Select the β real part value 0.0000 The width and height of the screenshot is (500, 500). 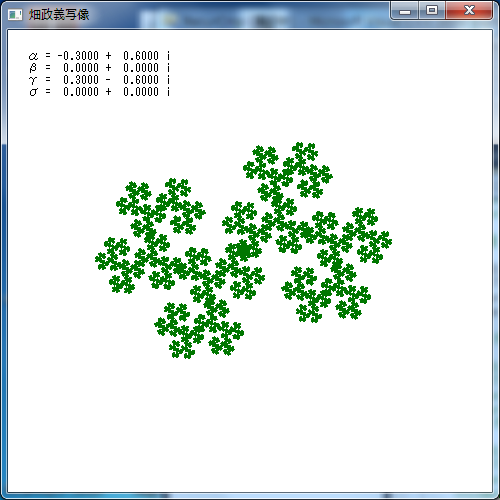[81, 68]
